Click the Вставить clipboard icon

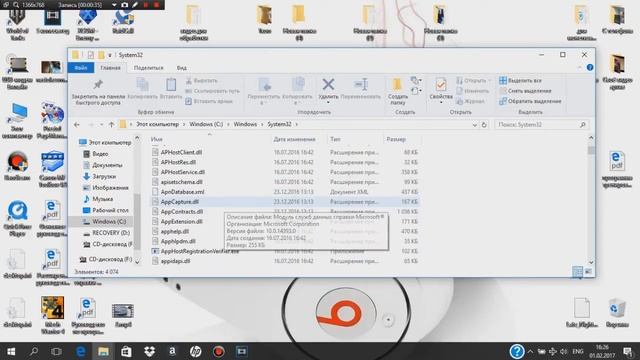pos(171,85)
